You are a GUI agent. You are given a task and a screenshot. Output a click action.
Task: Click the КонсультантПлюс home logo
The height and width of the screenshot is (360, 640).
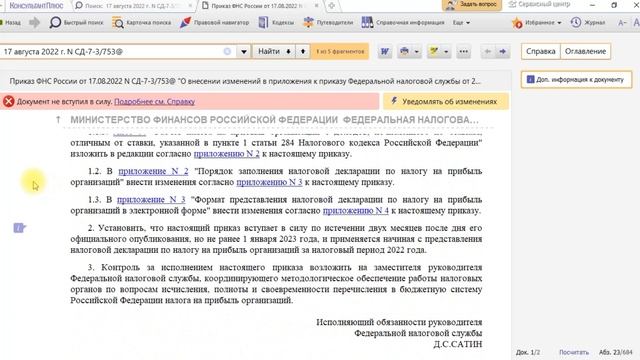pos(36,5)
